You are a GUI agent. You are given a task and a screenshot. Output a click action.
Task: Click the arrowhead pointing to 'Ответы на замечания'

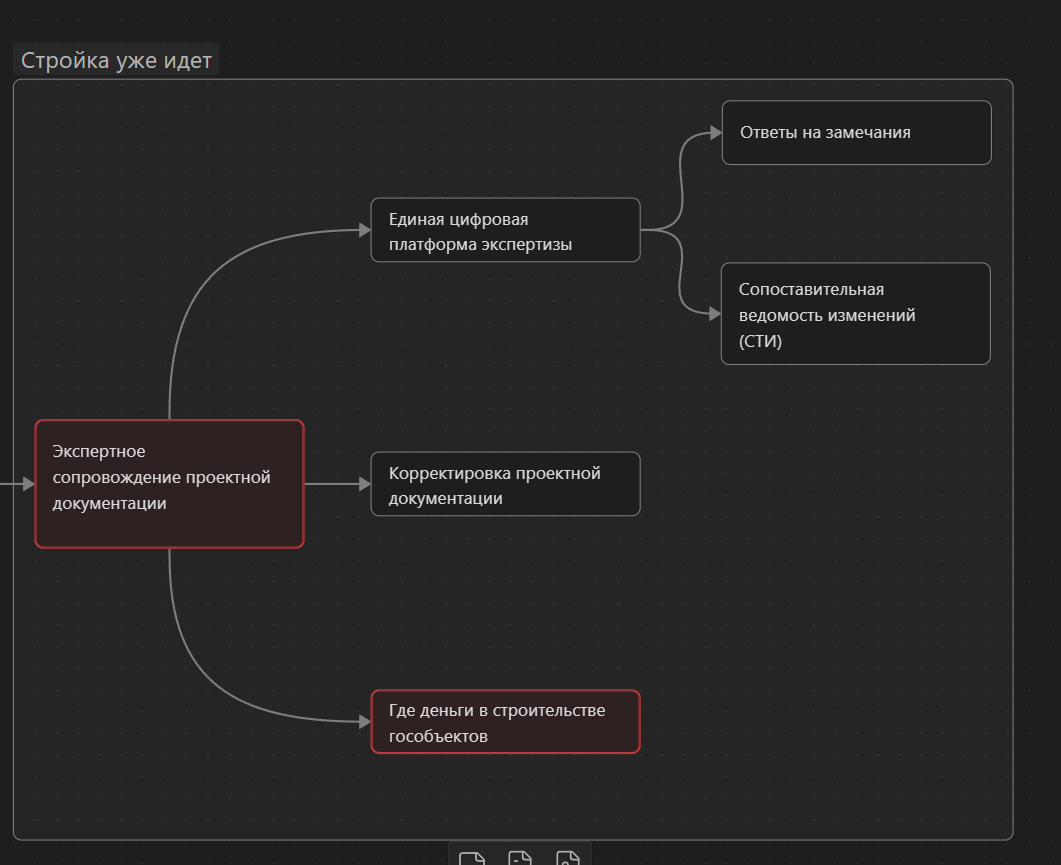tap(714, 132)
